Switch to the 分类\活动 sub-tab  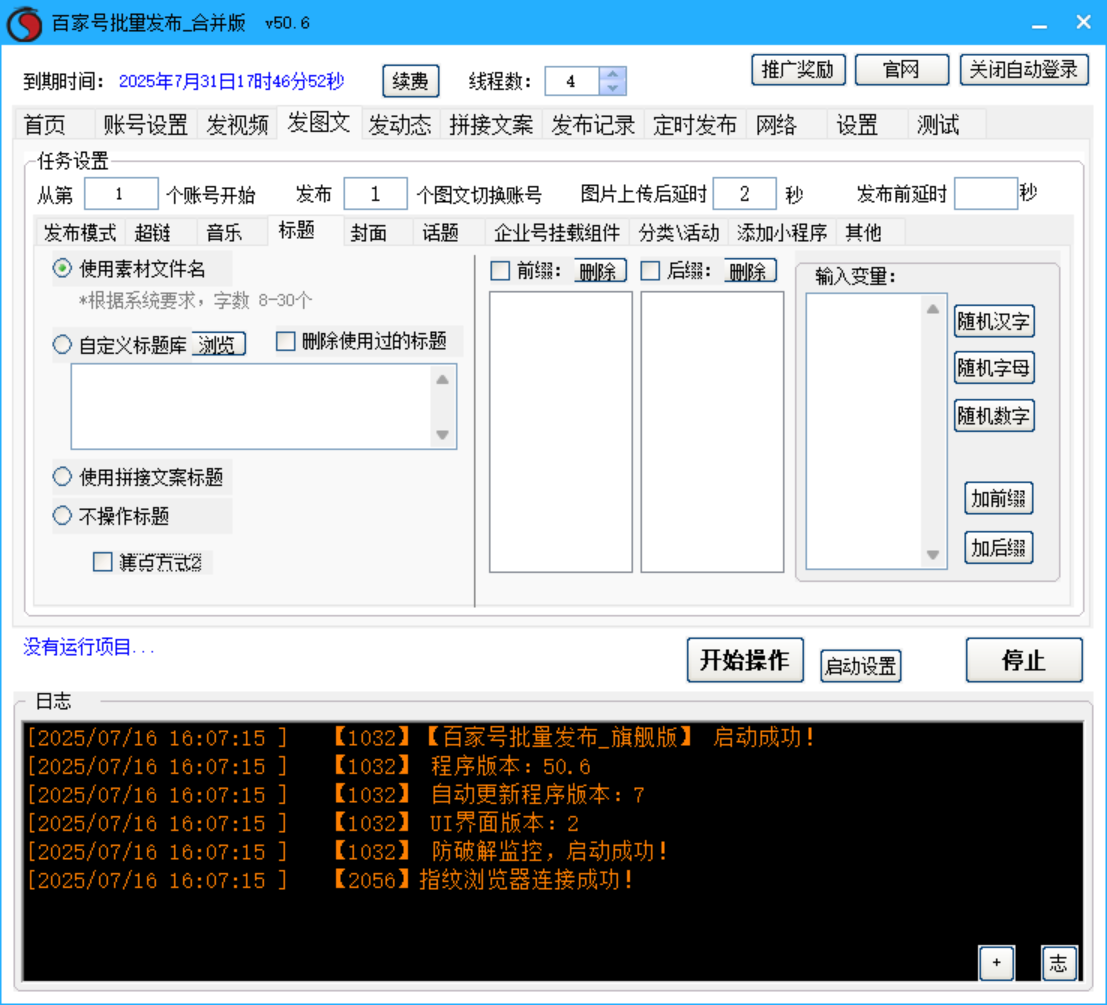pyautogui.click(x=679, y=232)
